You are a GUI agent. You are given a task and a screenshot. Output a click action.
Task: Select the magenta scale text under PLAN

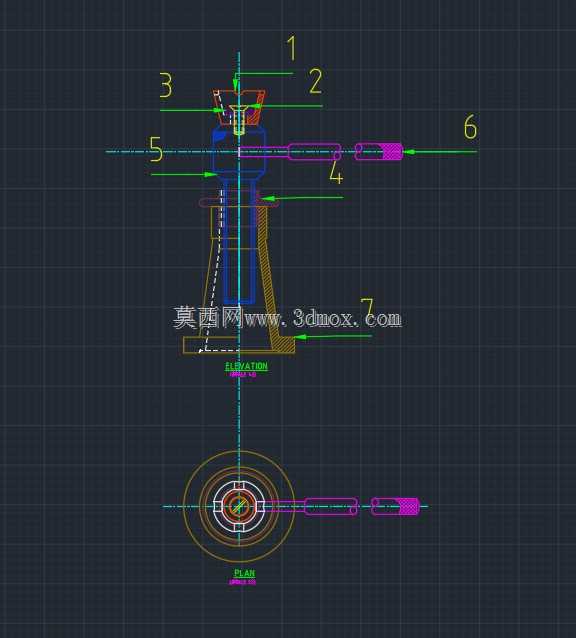(242, 582)
